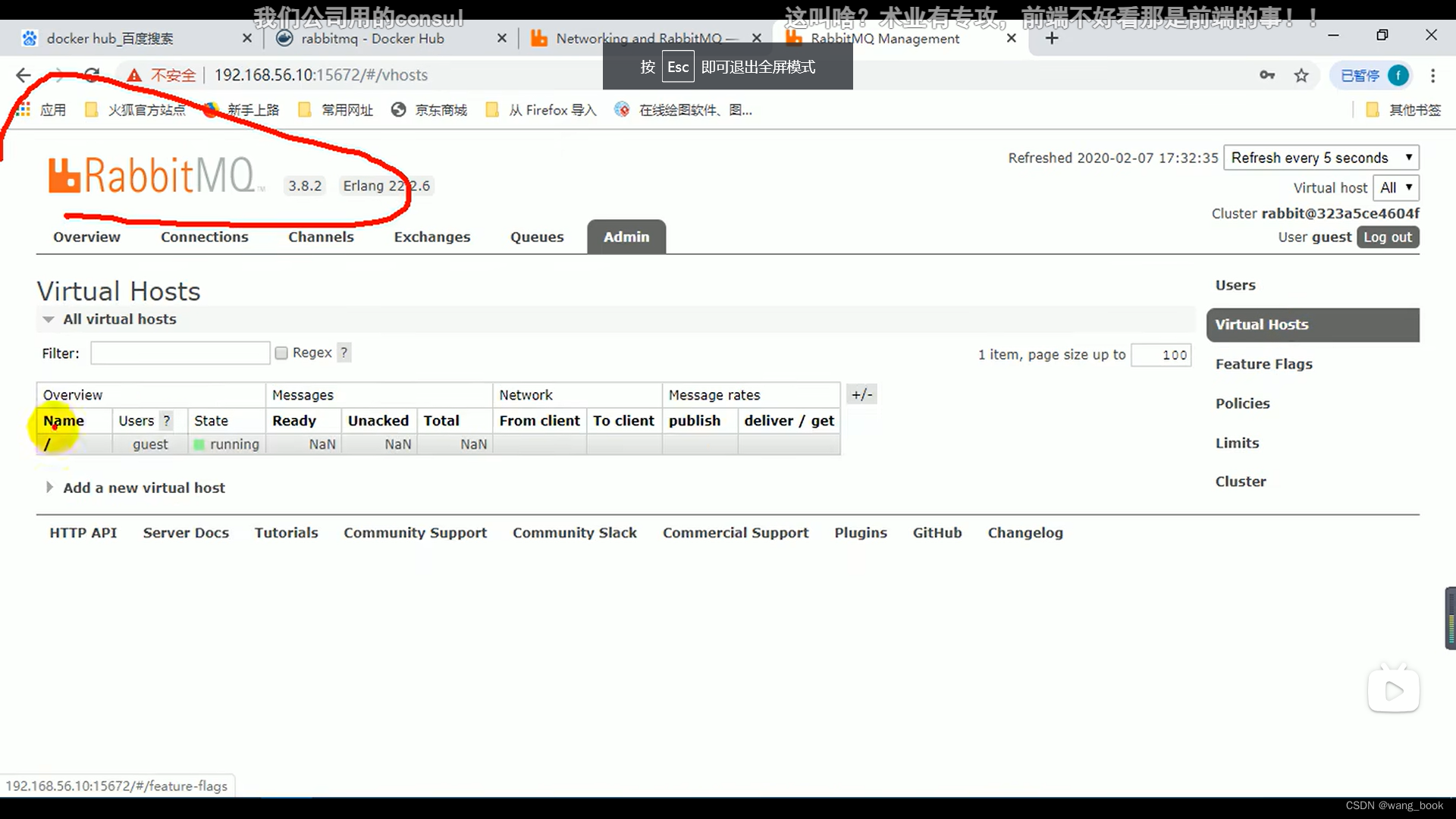Image resolution: width=1456 pixels, height=819 pixels.
Task: Open the Virtual host All dropdown
Action: 1395,188
